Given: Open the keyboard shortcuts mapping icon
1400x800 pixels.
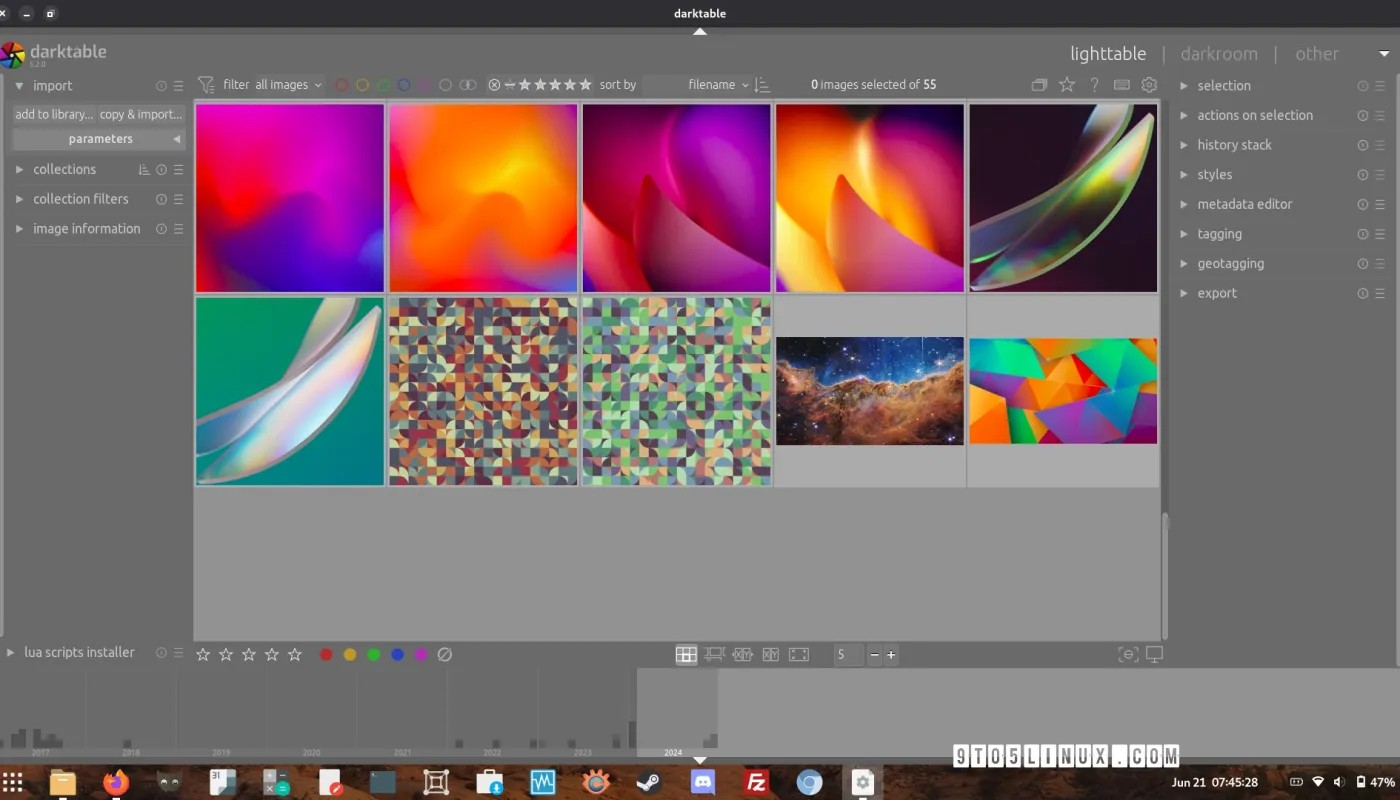Looking at the screenshot, I should 1121,85.
